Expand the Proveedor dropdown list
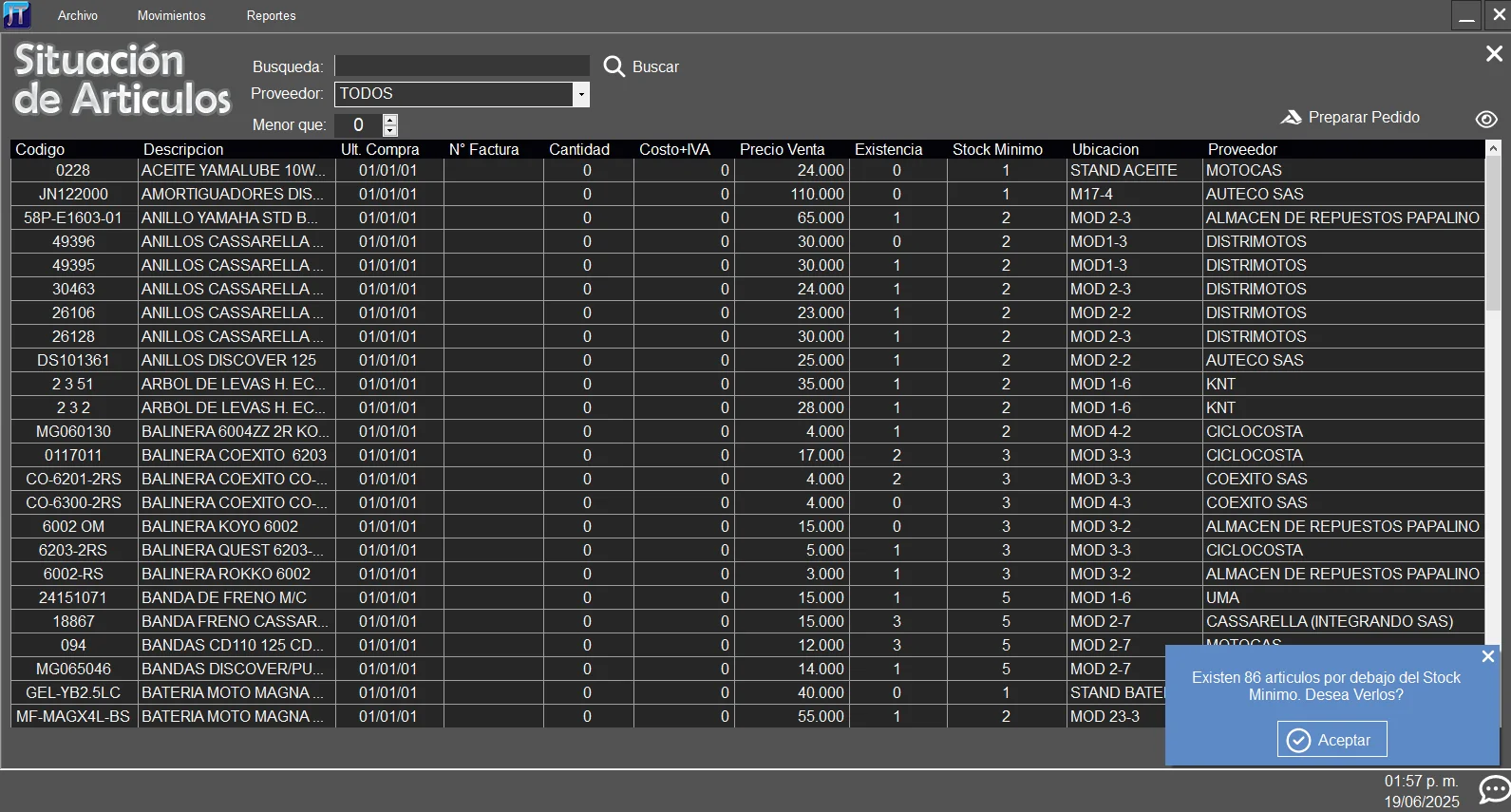Viewport: 1511px width, 812px height. 580,95
